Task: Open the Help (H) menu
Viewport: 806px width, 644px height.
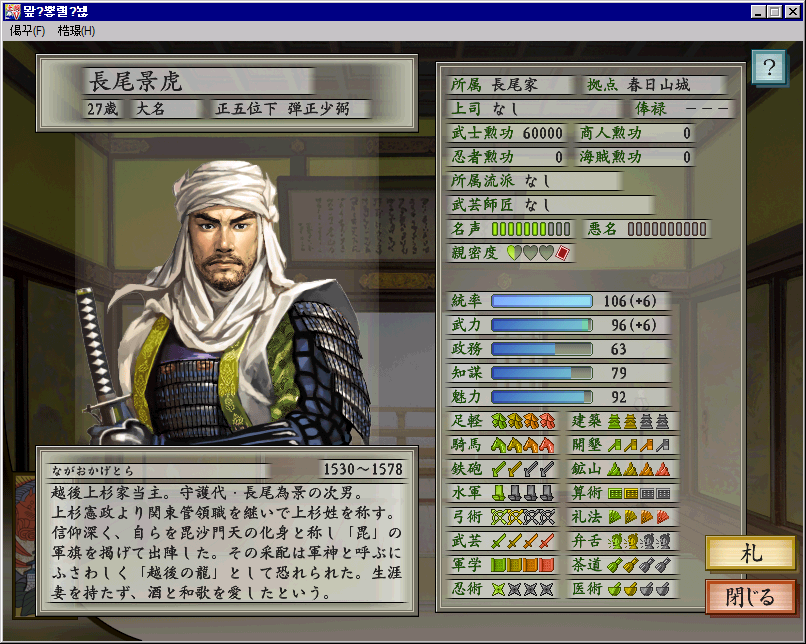Action: coord(76,31)
